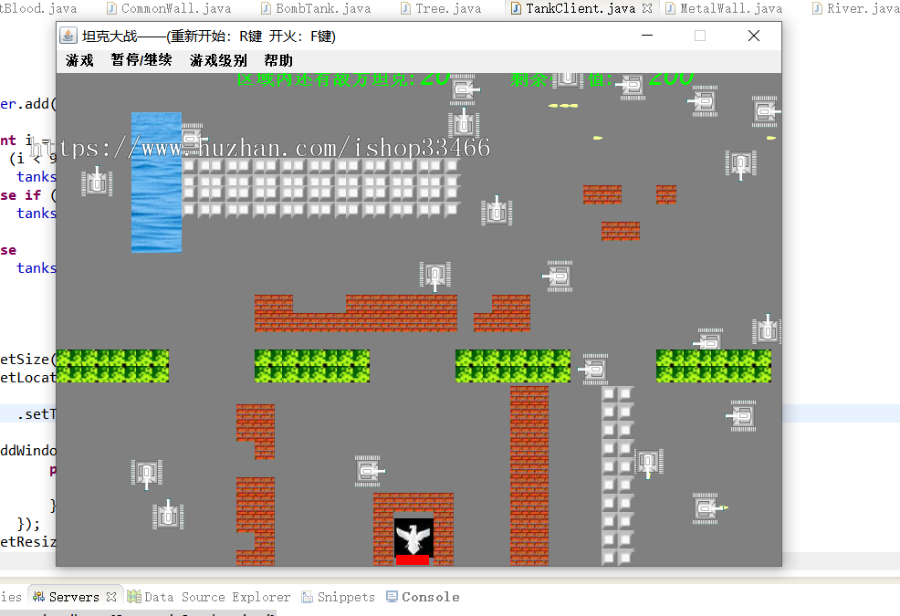Click the tank beside the vertical metal wall
900x616 pixels.
coord(649,463)
